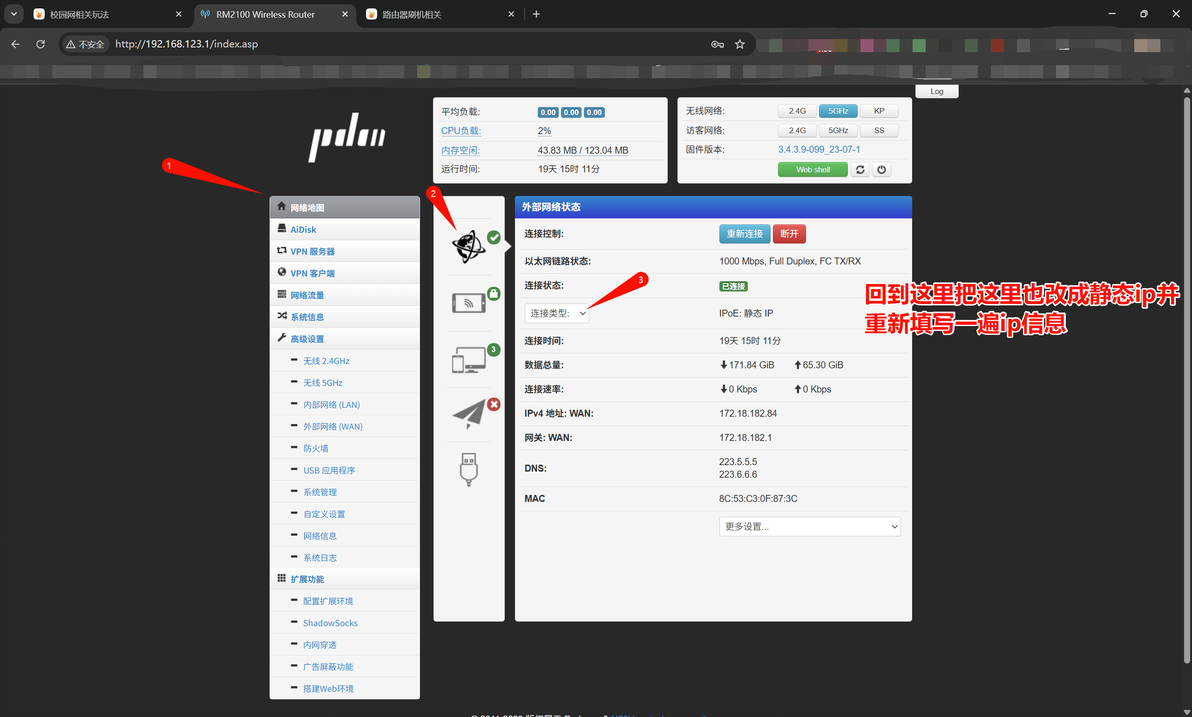This screenshot has width=1192, height=717.
Task: Open 网络信息 page
Action: coord(319,536)
